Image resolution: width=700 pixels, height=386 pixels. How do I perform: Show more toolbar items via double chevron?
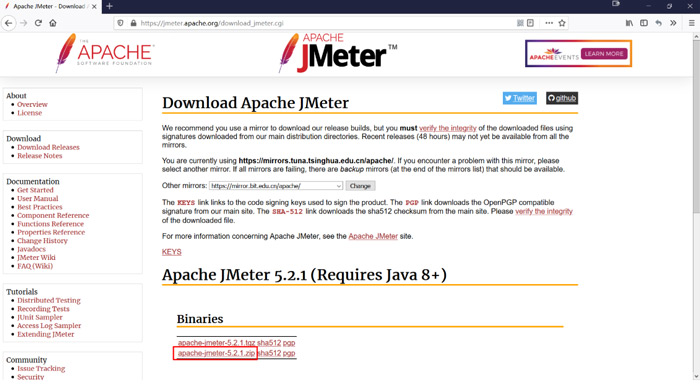(673, 23)
